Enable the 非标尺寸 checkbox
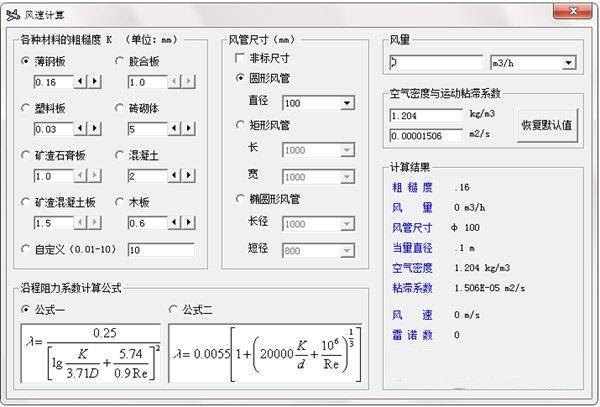This screenshot has height=407, width=600. tap(239, 59)
